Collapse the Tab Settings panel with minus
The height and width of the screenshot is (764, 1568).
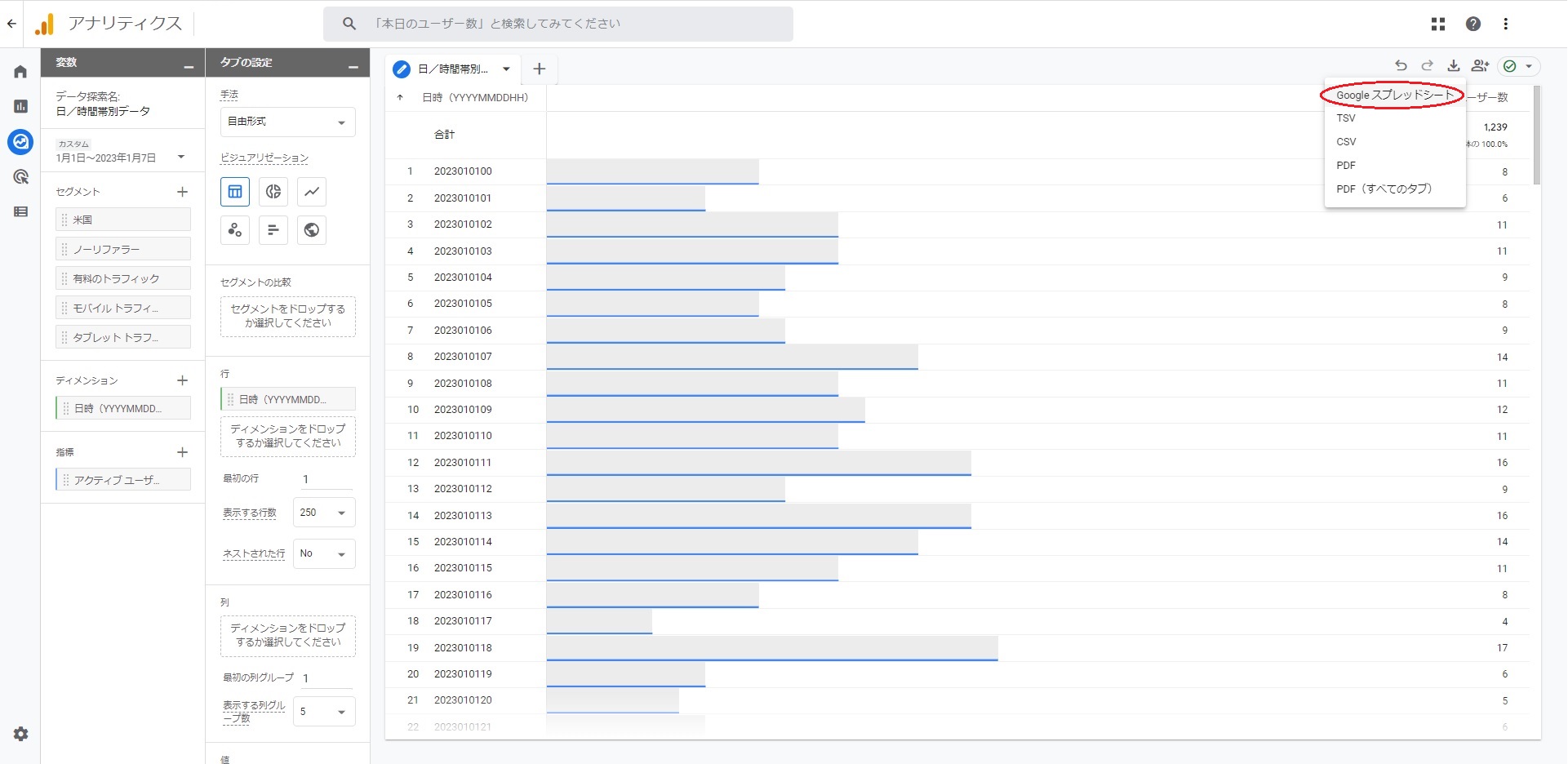pos(353,66)
